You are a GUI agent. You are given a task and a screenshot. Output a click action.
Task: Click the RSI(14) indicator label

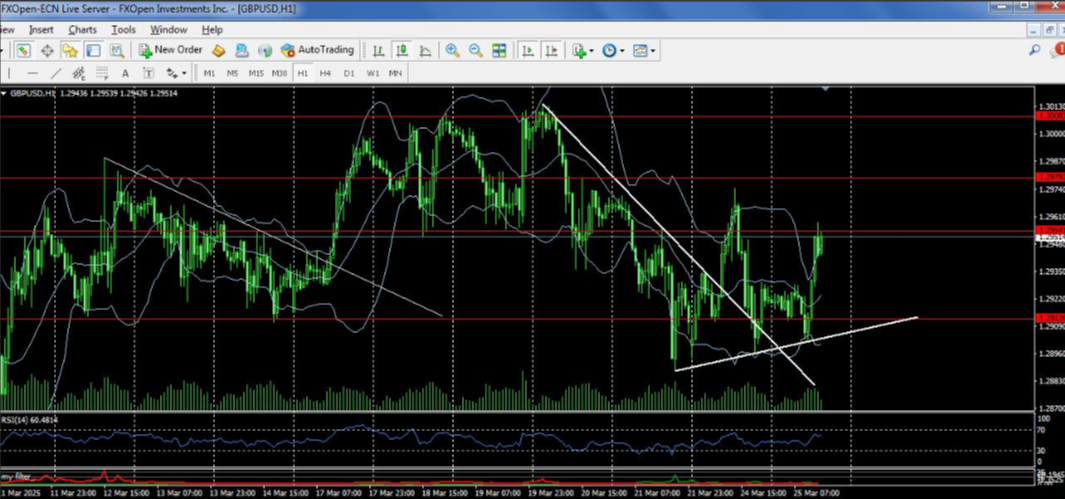click(29, 420)
